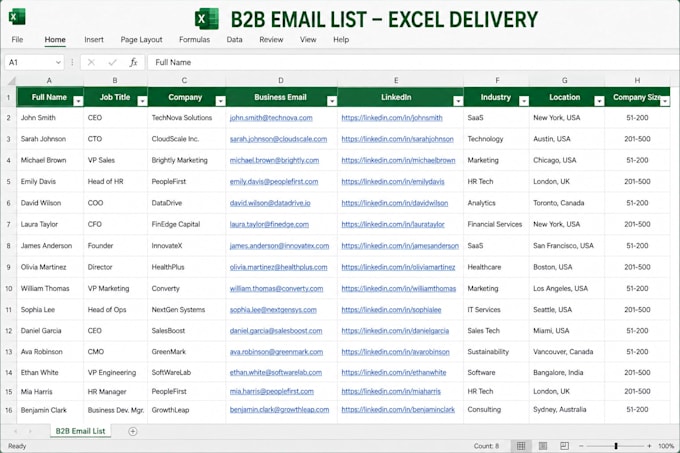Open olivia.martinez@healthplus.com email link

278,267
